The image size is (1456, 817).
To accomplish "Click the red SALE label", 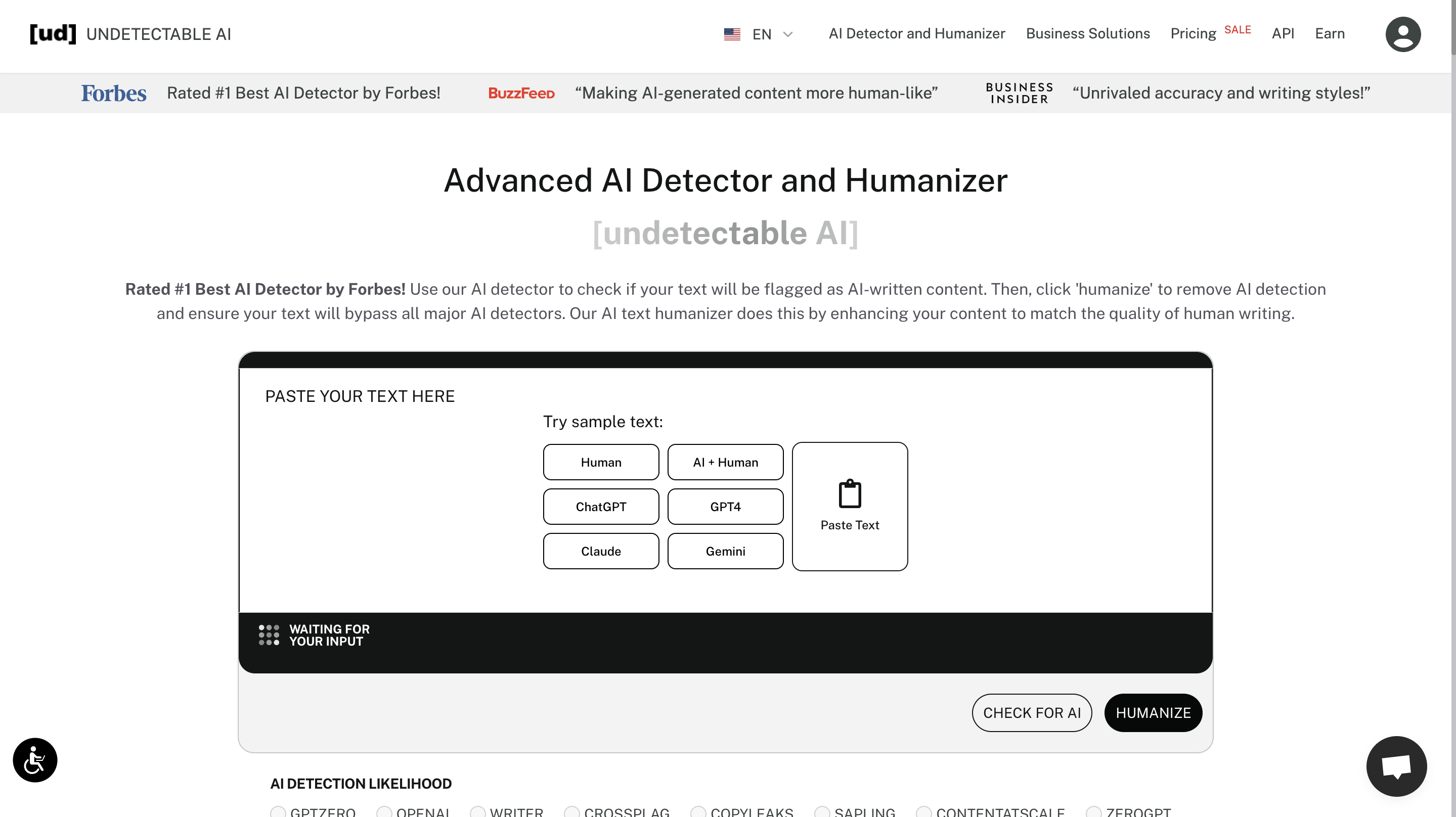I will click(x=1237, y=30).
